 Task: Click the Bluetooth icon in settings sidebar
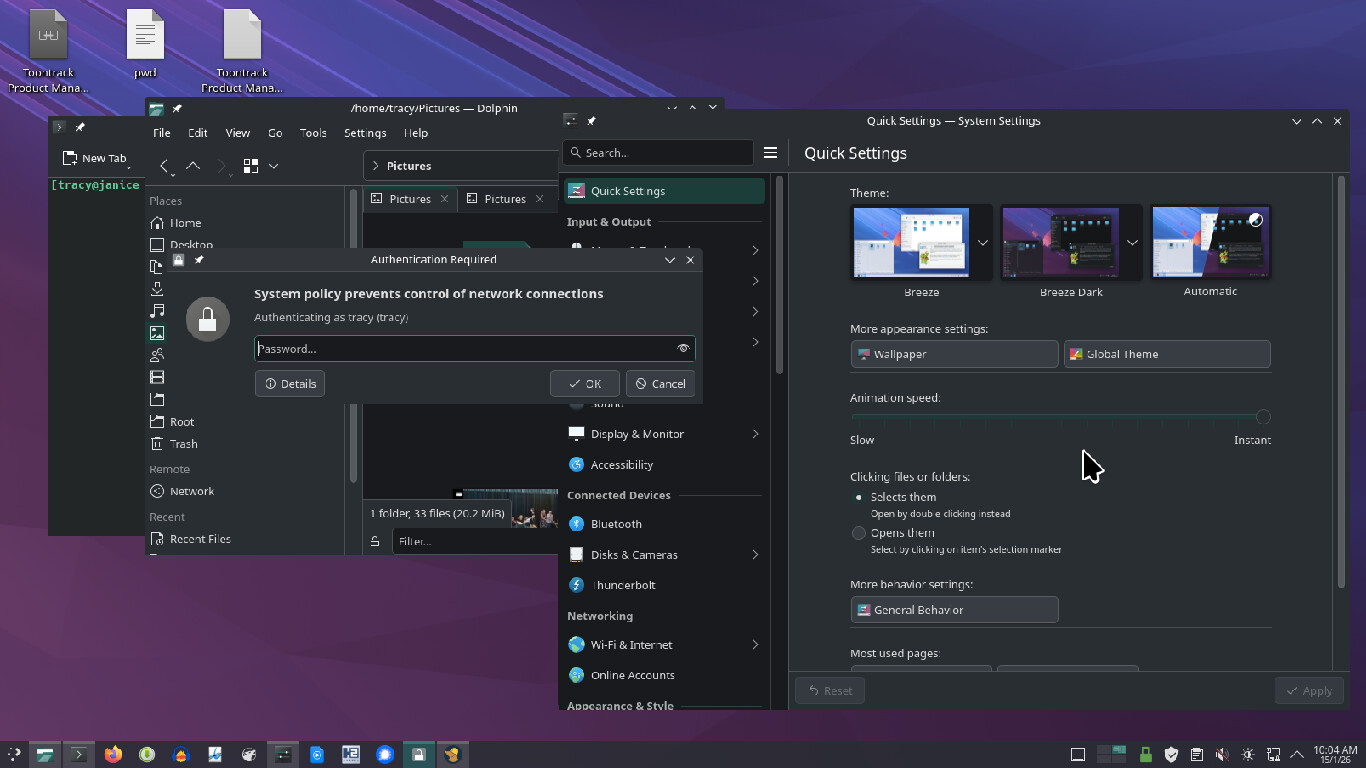coord(576,524)
